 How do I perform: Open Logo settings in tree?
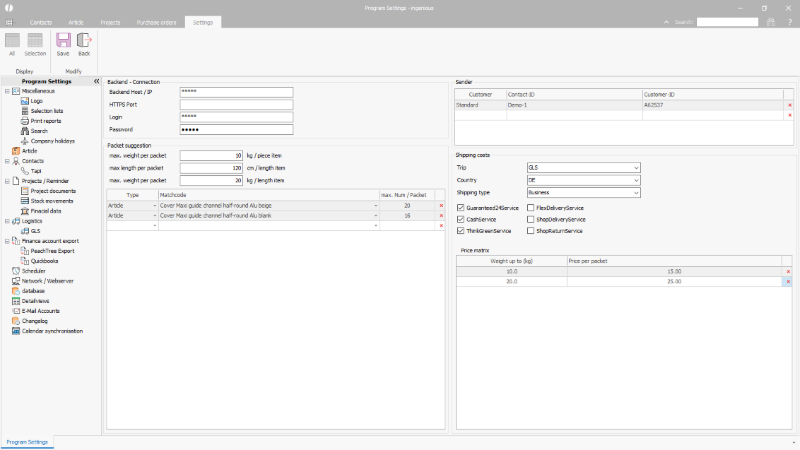(36, 101)
